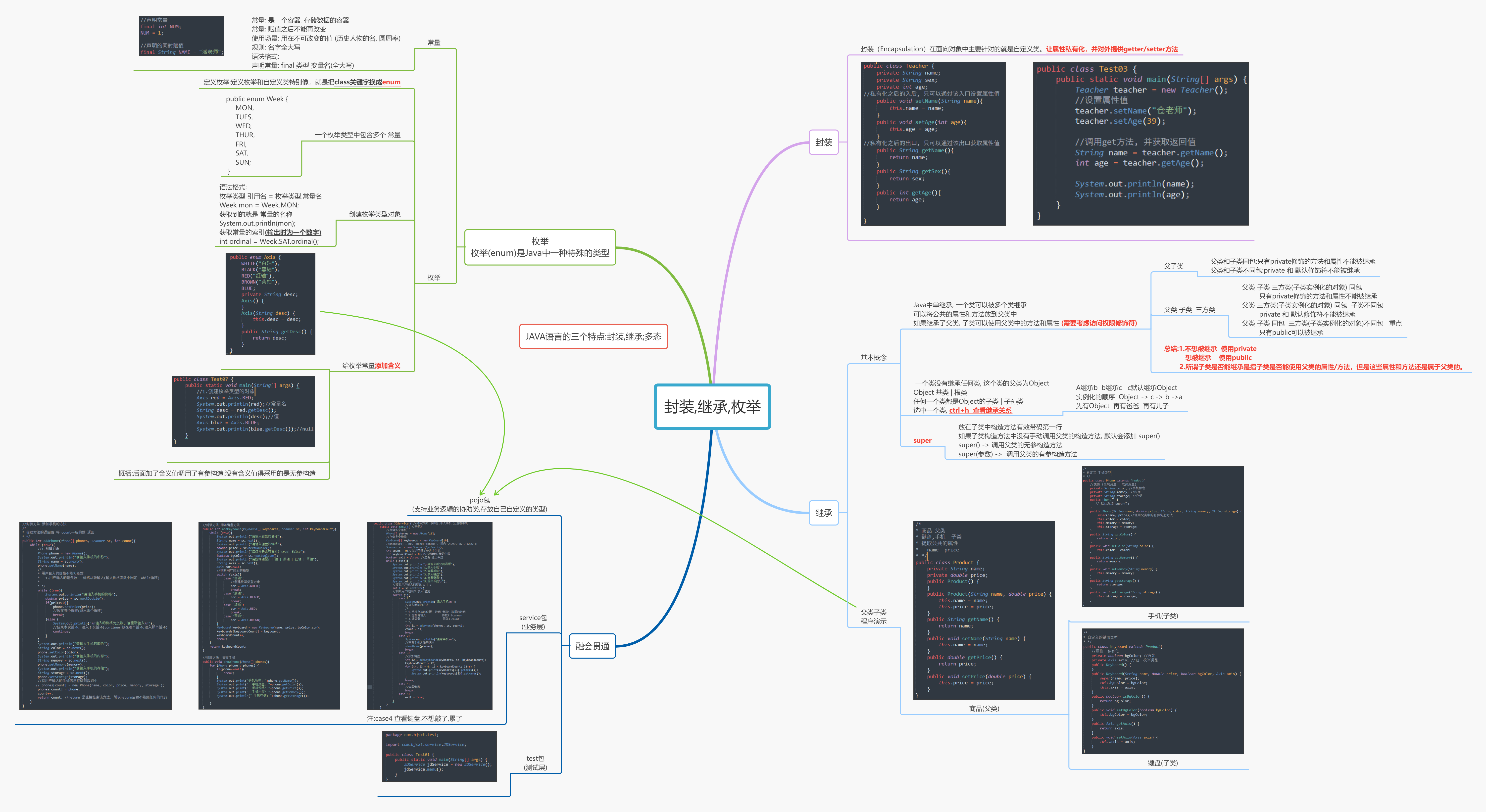Select the 融会贯通 branch node
This screenshot has height=812, width=1486.
click(x=593, y=646)
